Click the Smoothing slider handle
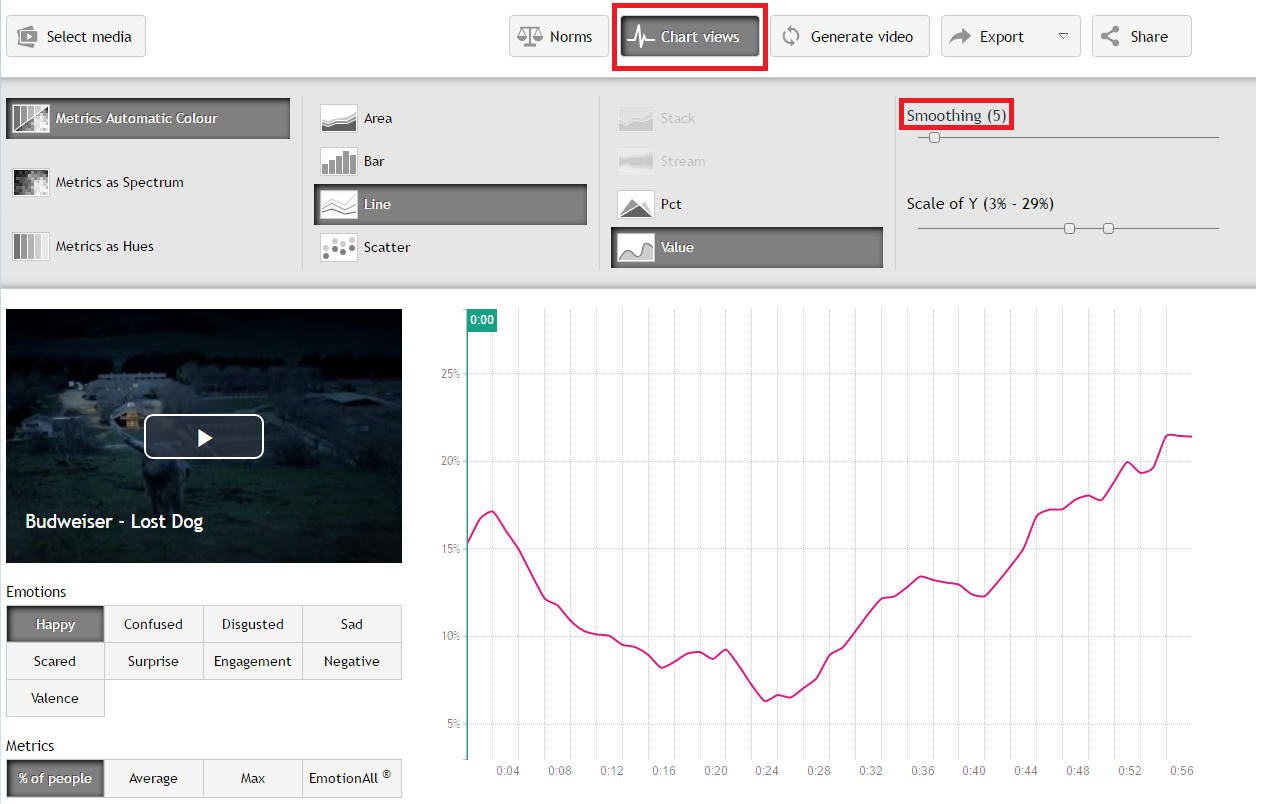The height and width of the screenshot is (804, 1278). (x=934, y=138)
